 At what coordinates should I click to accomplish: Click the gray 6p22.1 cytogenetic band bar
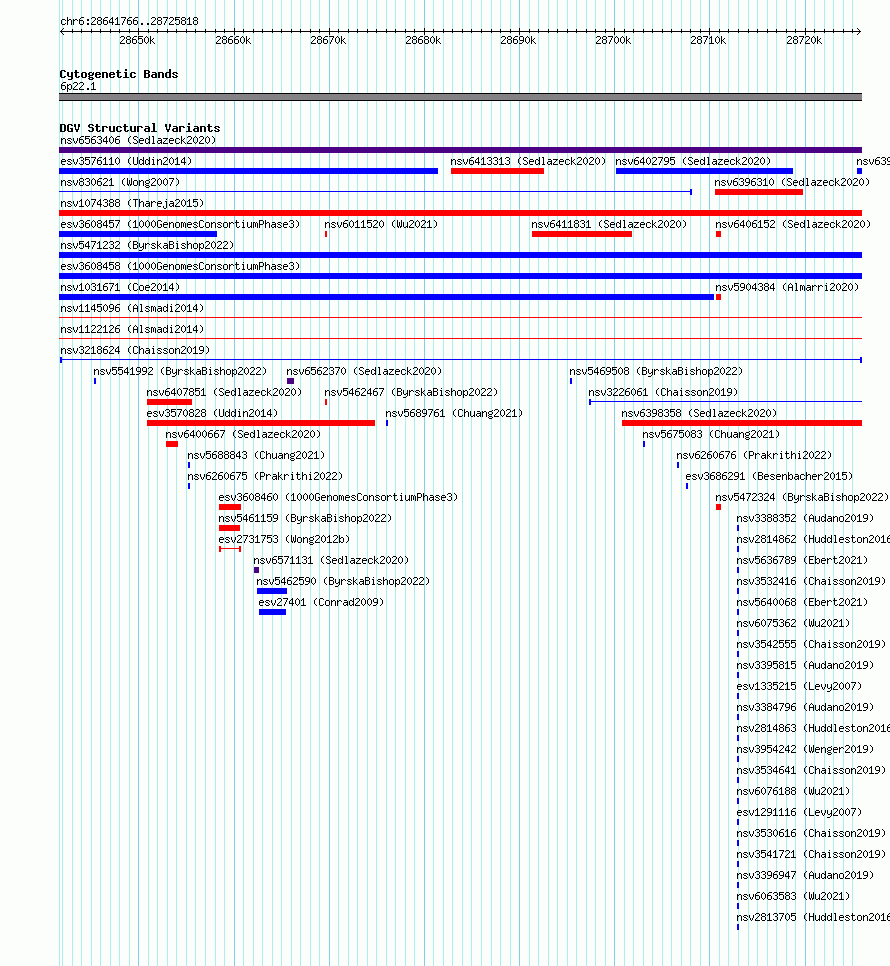coord(461,97)
